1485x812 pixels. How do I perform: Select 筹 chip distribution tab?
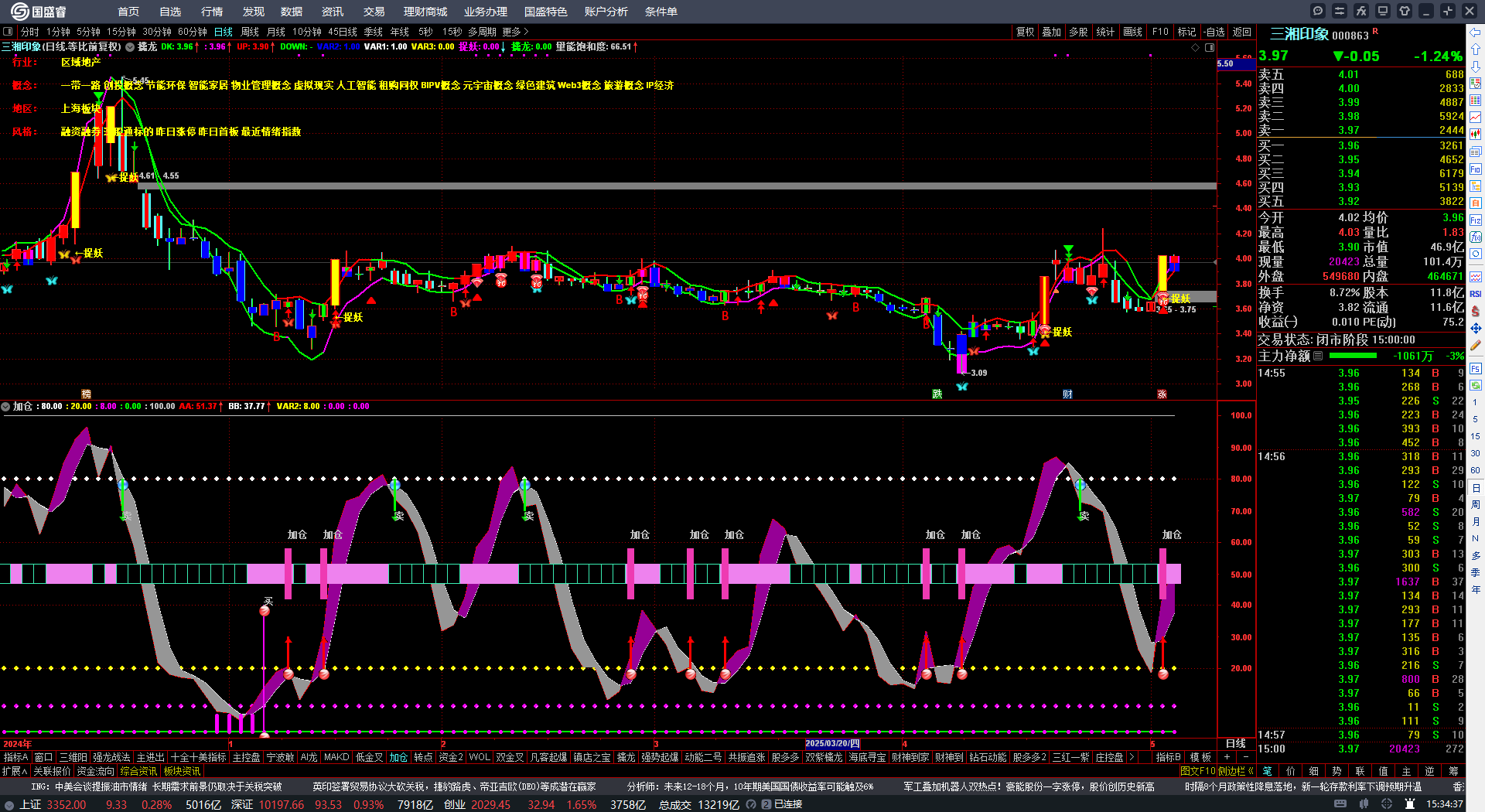click(1453, 771)
